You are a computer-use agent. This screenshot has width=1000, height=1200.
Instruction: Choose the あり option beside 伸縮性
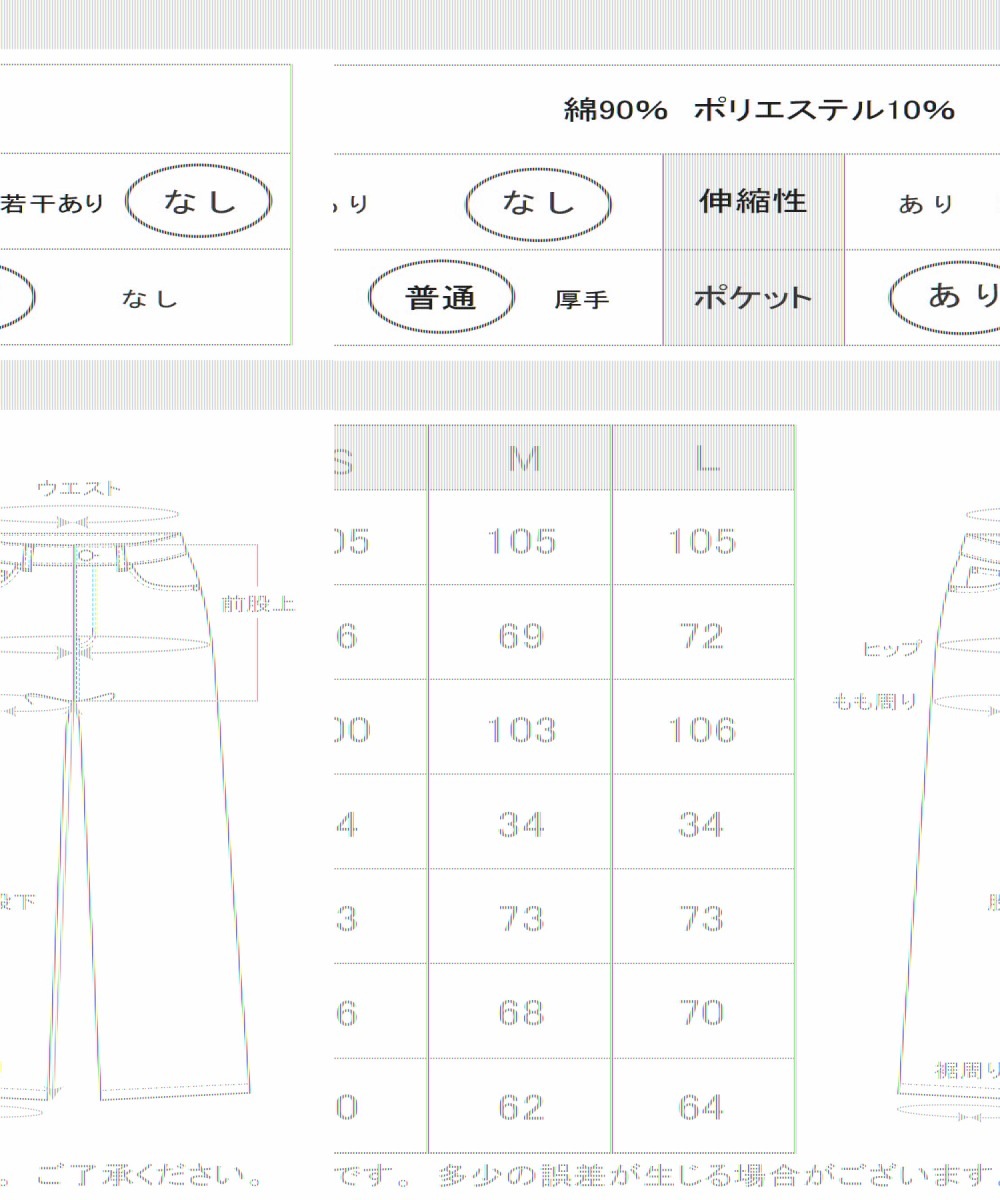pyautogui.click(x=926, y=204)
